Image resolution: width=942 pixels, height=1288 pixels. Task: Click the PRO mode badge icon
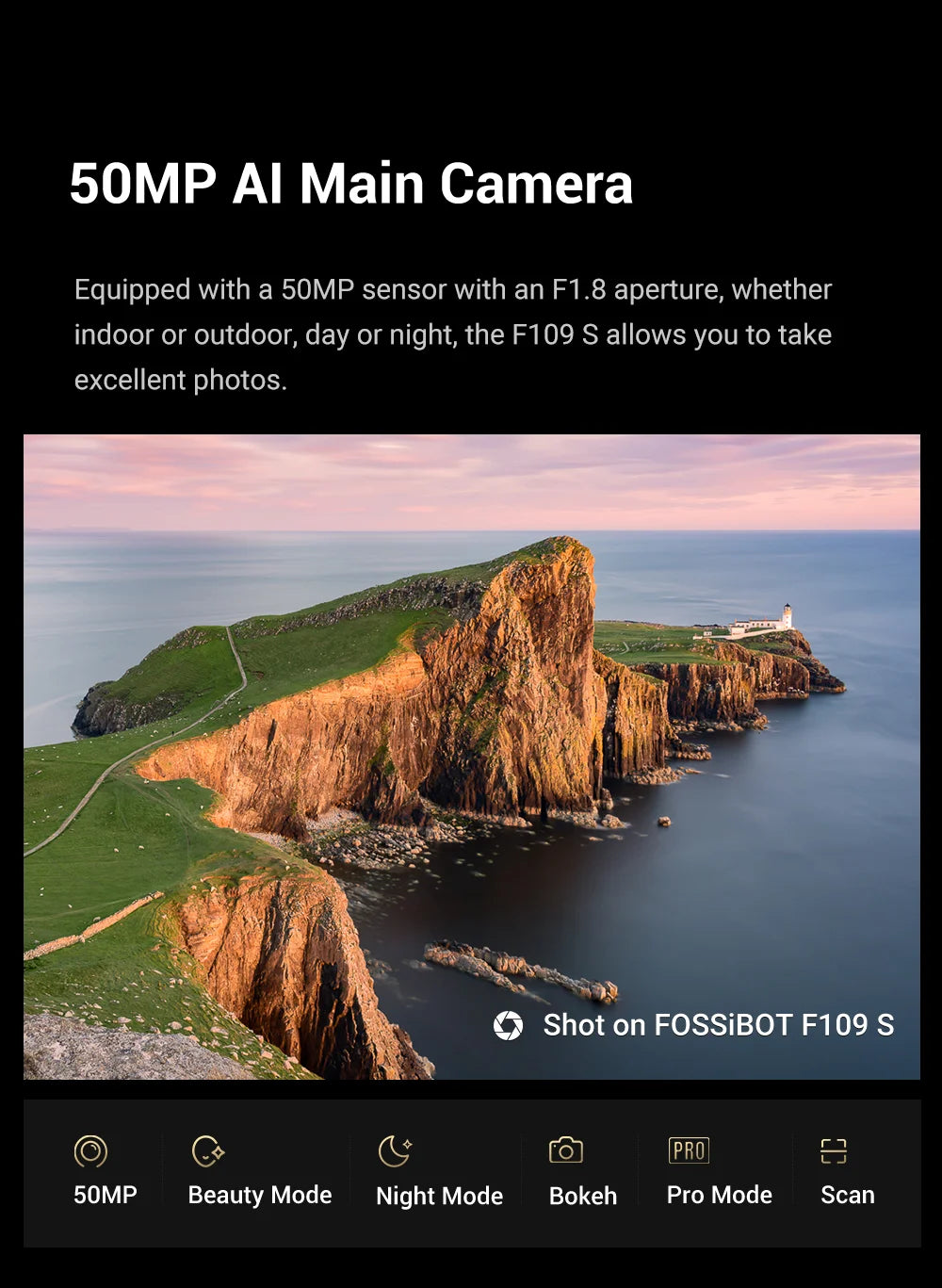point(689,1150)
